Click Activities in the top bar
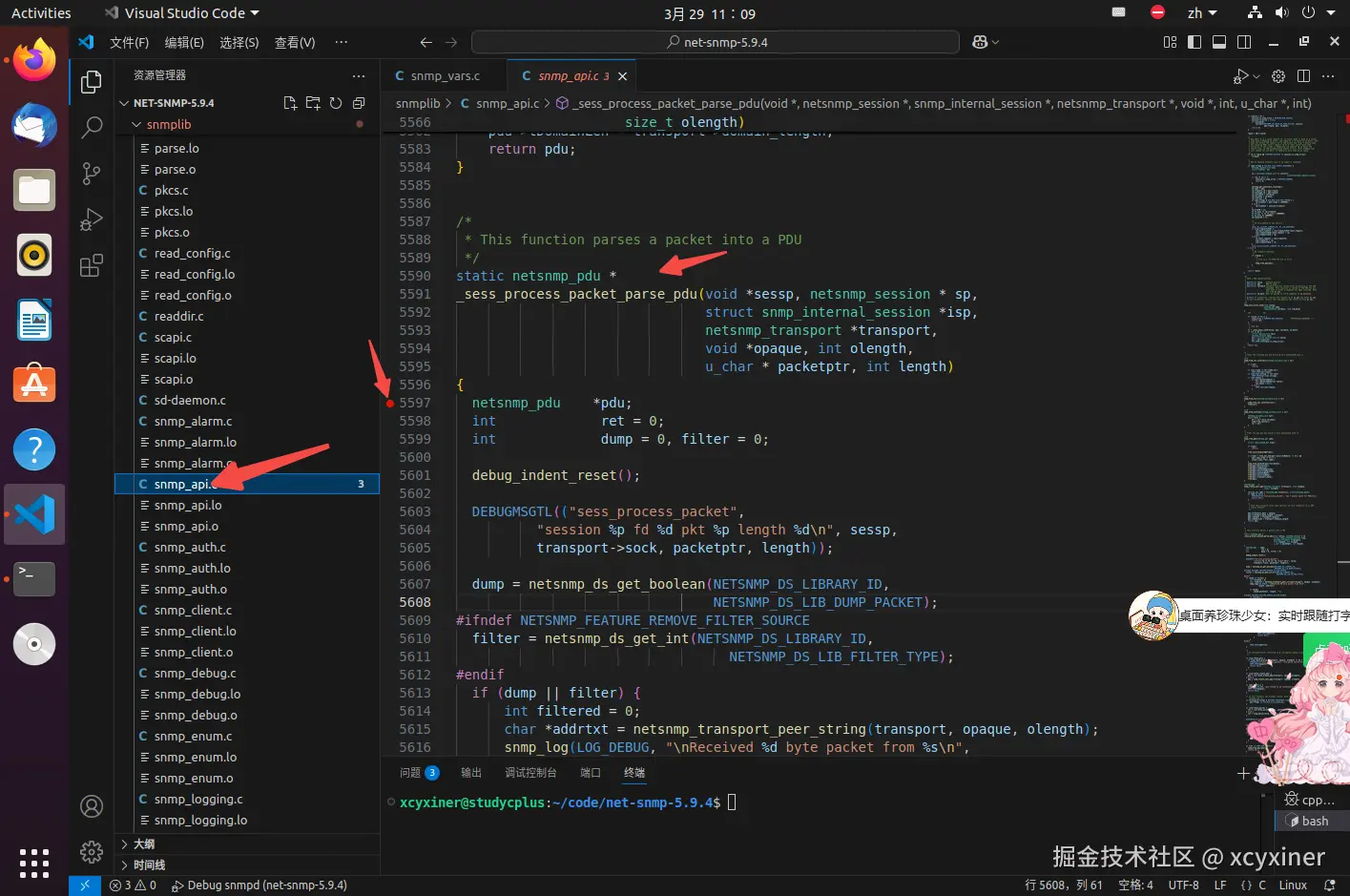The width and height of the screenshot is (1350, 896). (x=41, y=13)
